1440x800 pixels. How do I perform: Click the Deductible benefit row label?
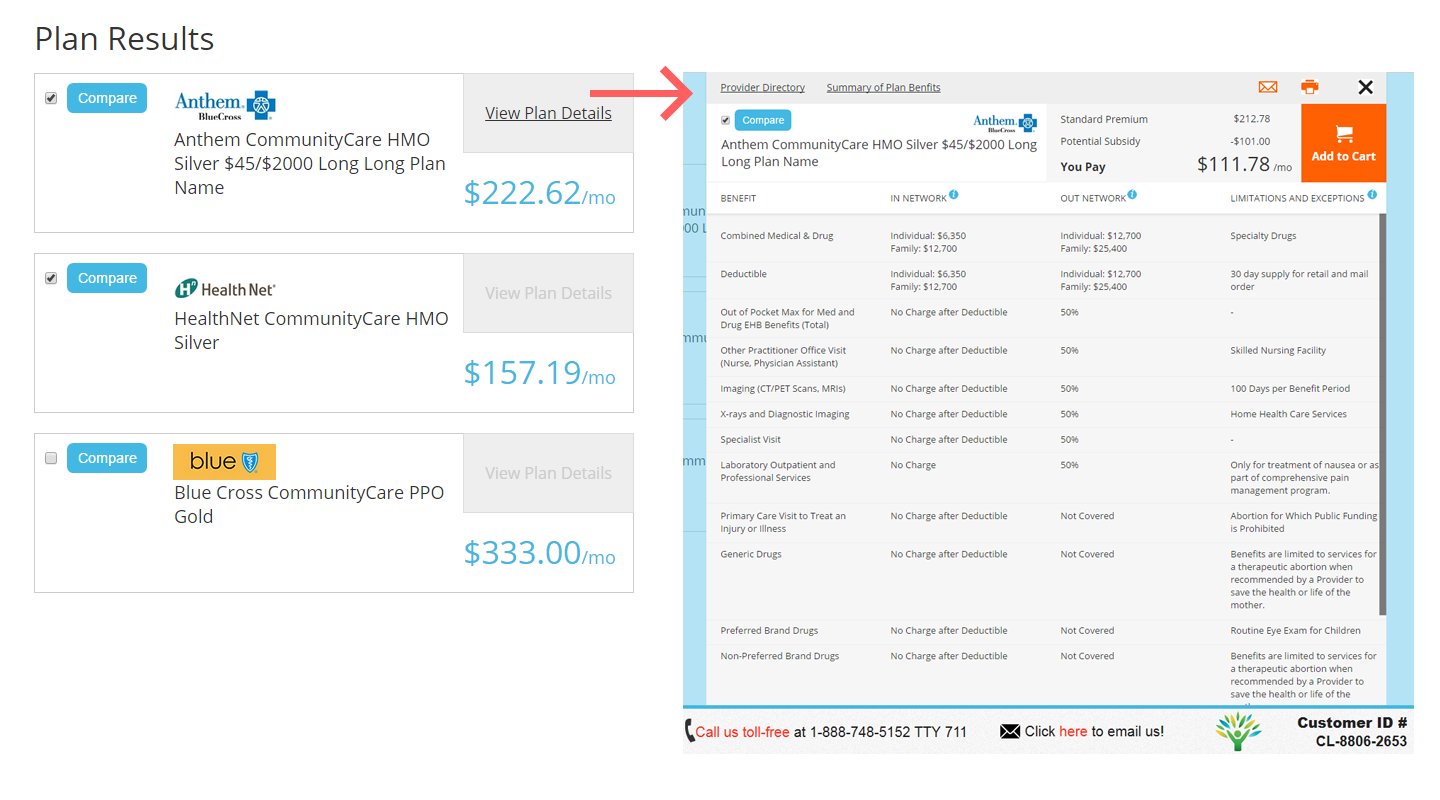[x=743, y=274]
